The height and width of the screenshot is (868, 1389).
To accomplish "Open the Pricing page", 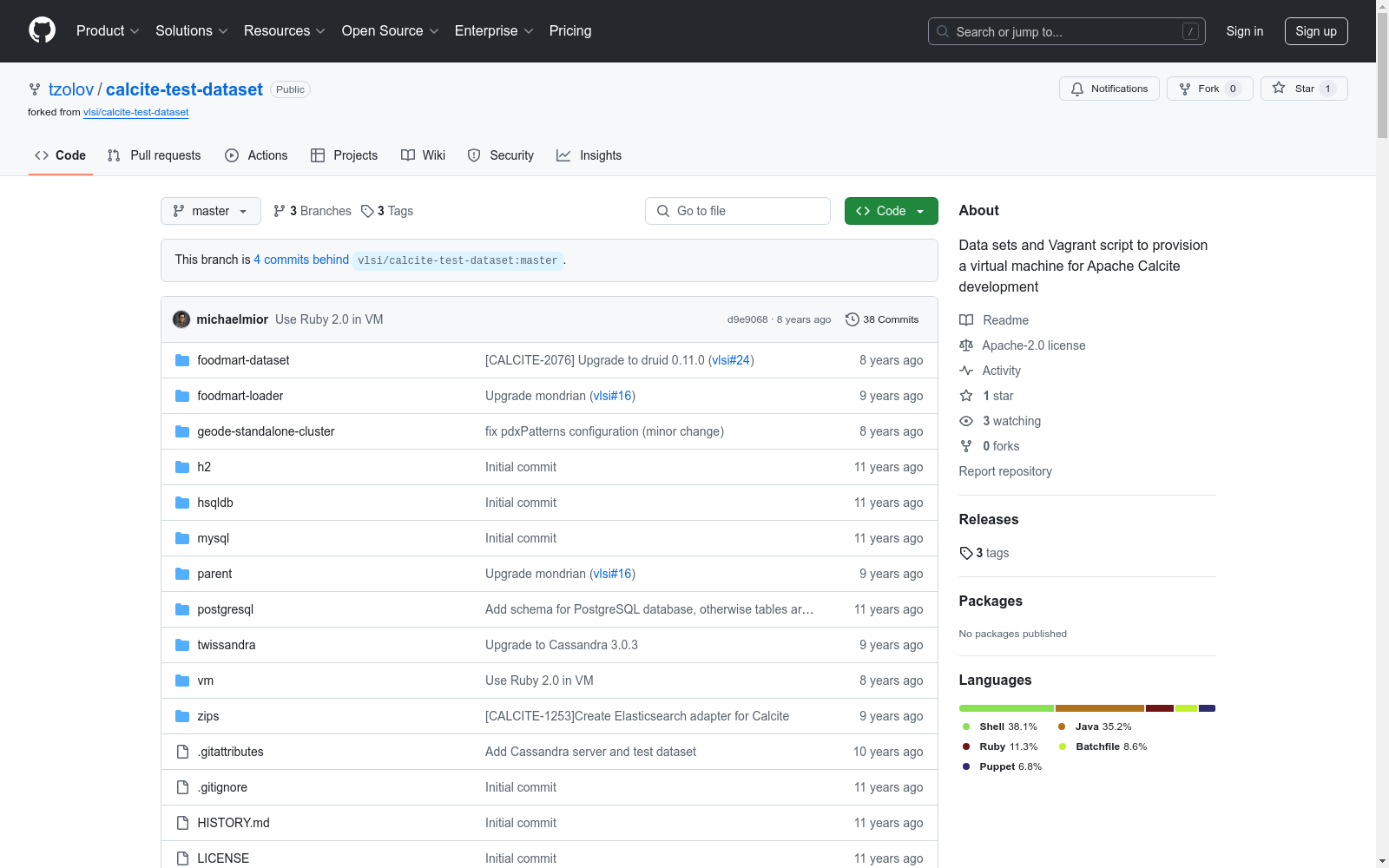I will pos(570,31).
